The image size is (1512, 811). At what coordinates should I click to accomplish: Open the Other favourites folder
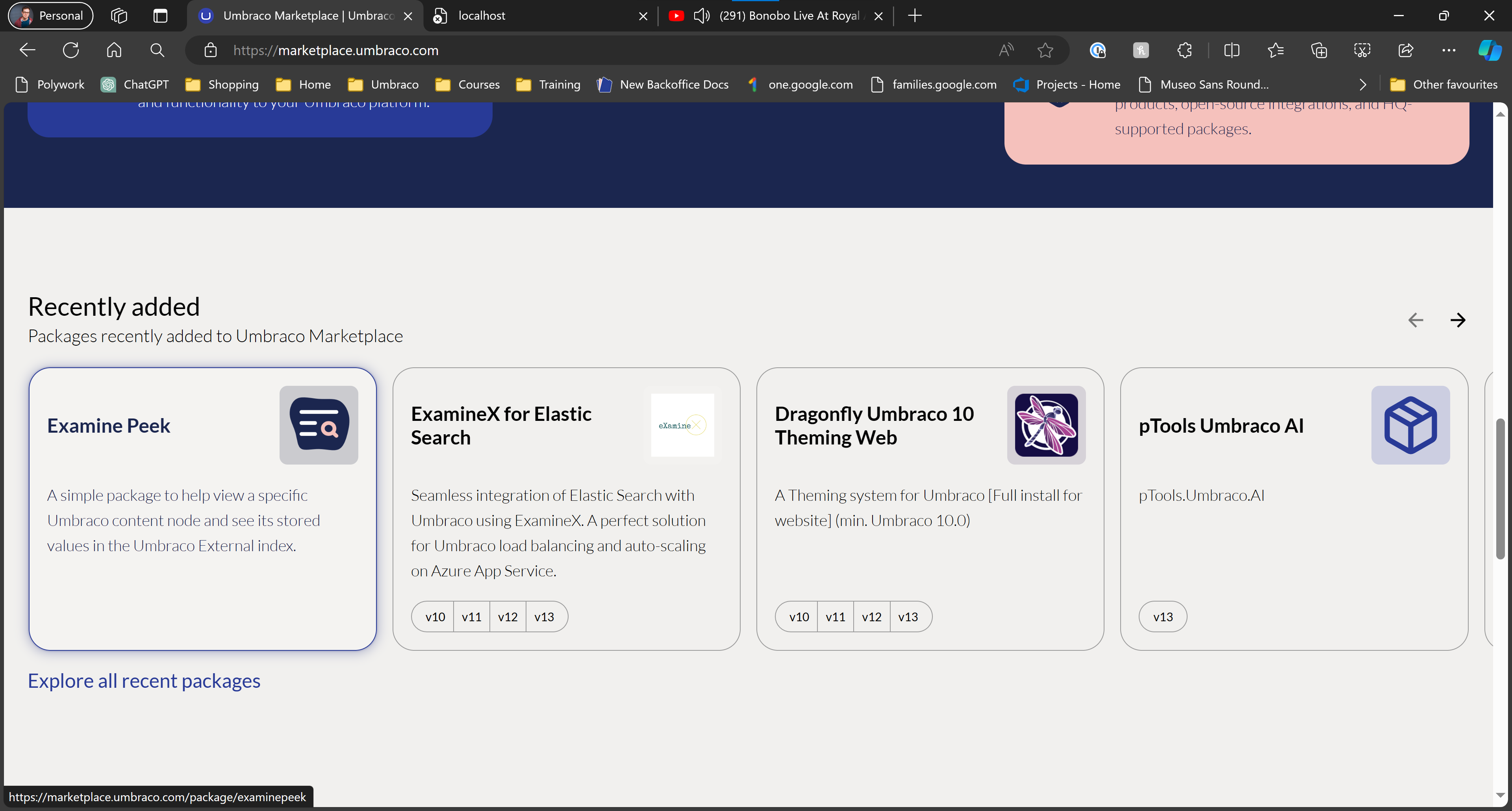(1443, 85)
